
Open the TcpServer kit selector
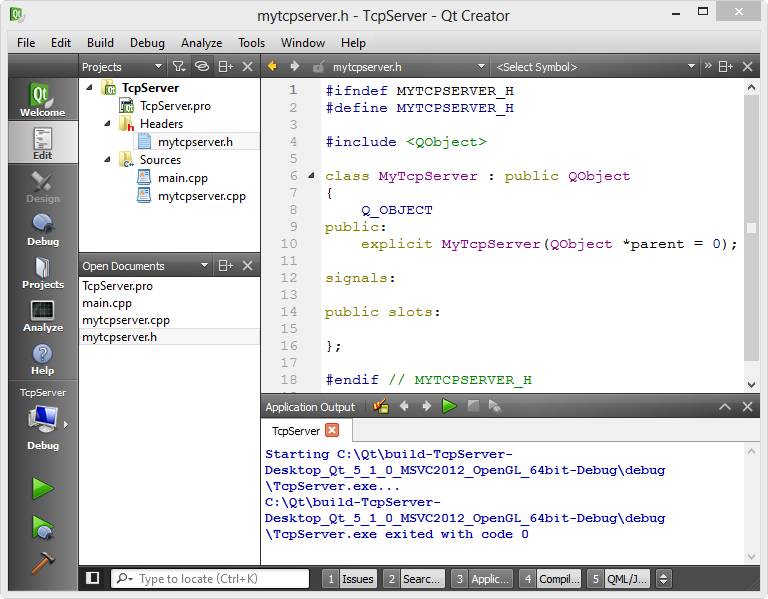point(43,418)
